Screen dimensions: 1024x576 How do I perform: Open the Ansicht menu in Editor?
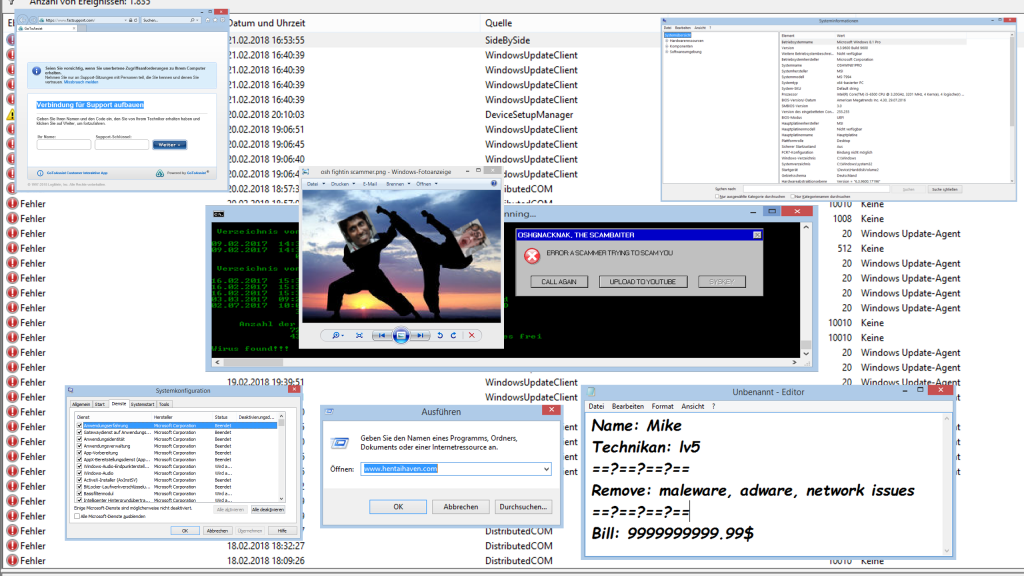point(693,406)
